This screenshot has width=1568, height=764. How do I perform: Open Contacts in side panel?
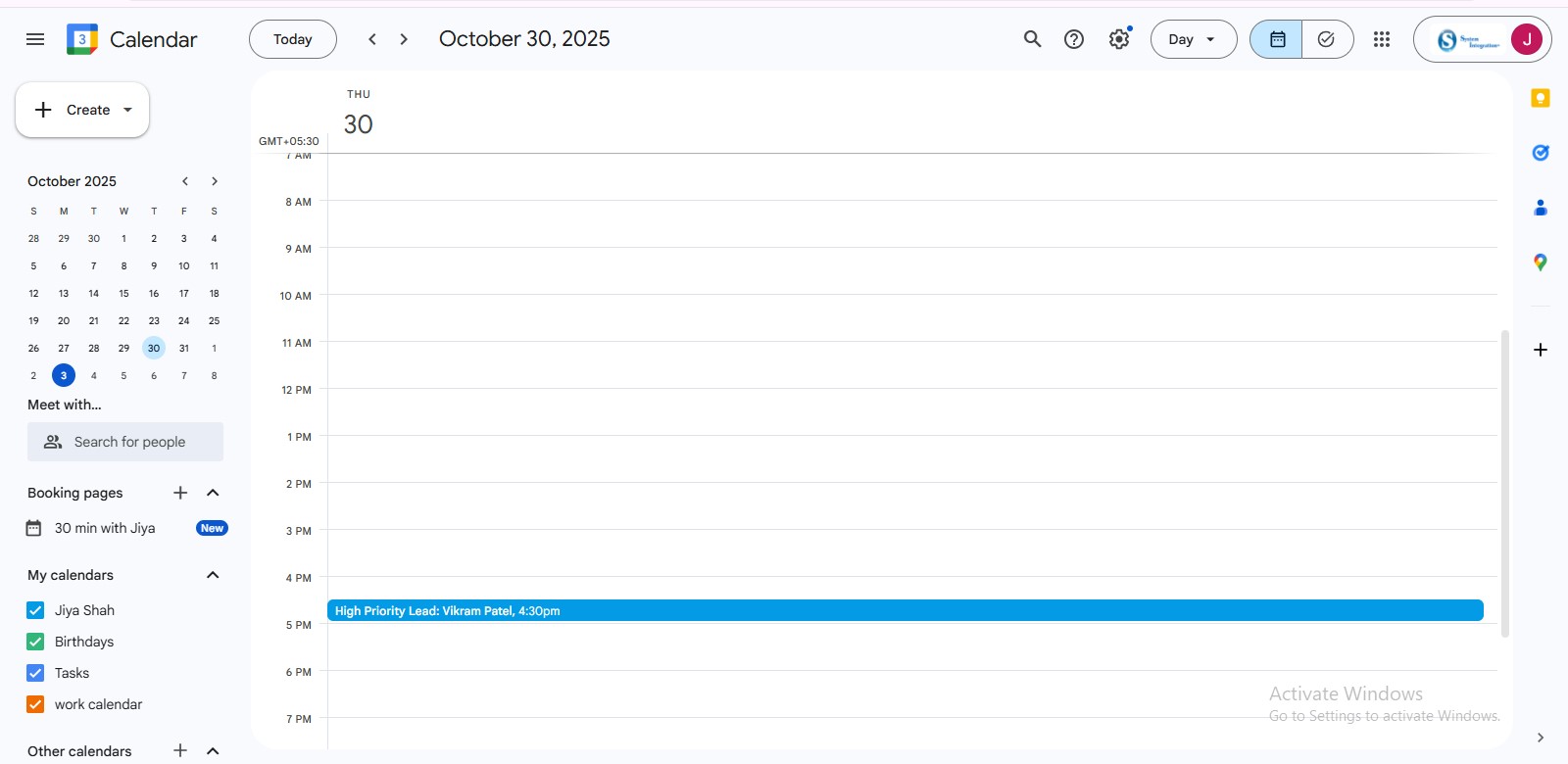click(1541, 208)
